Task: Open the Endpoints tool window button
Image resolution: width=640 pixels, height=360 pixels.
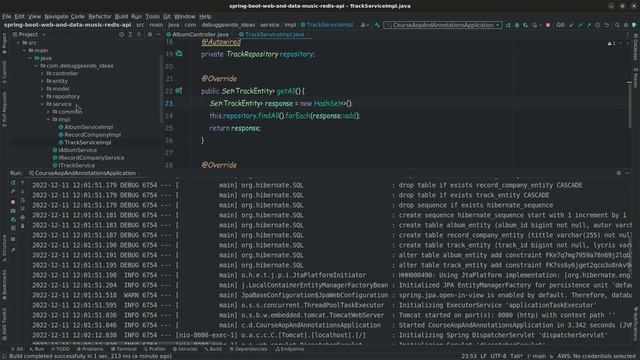Action: [289, 349]
